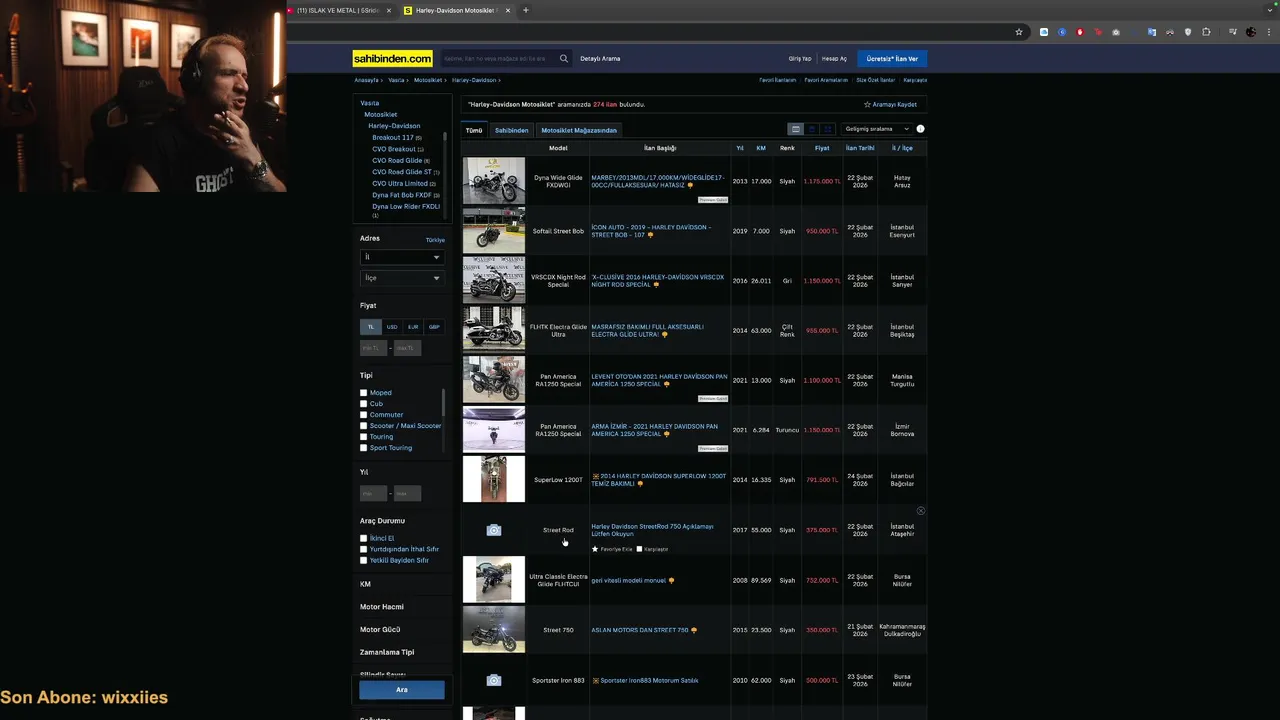The image size is (1280, 720).
Task: Open the Pan America Manisa listing thumbnail
Action: (494, 380)
